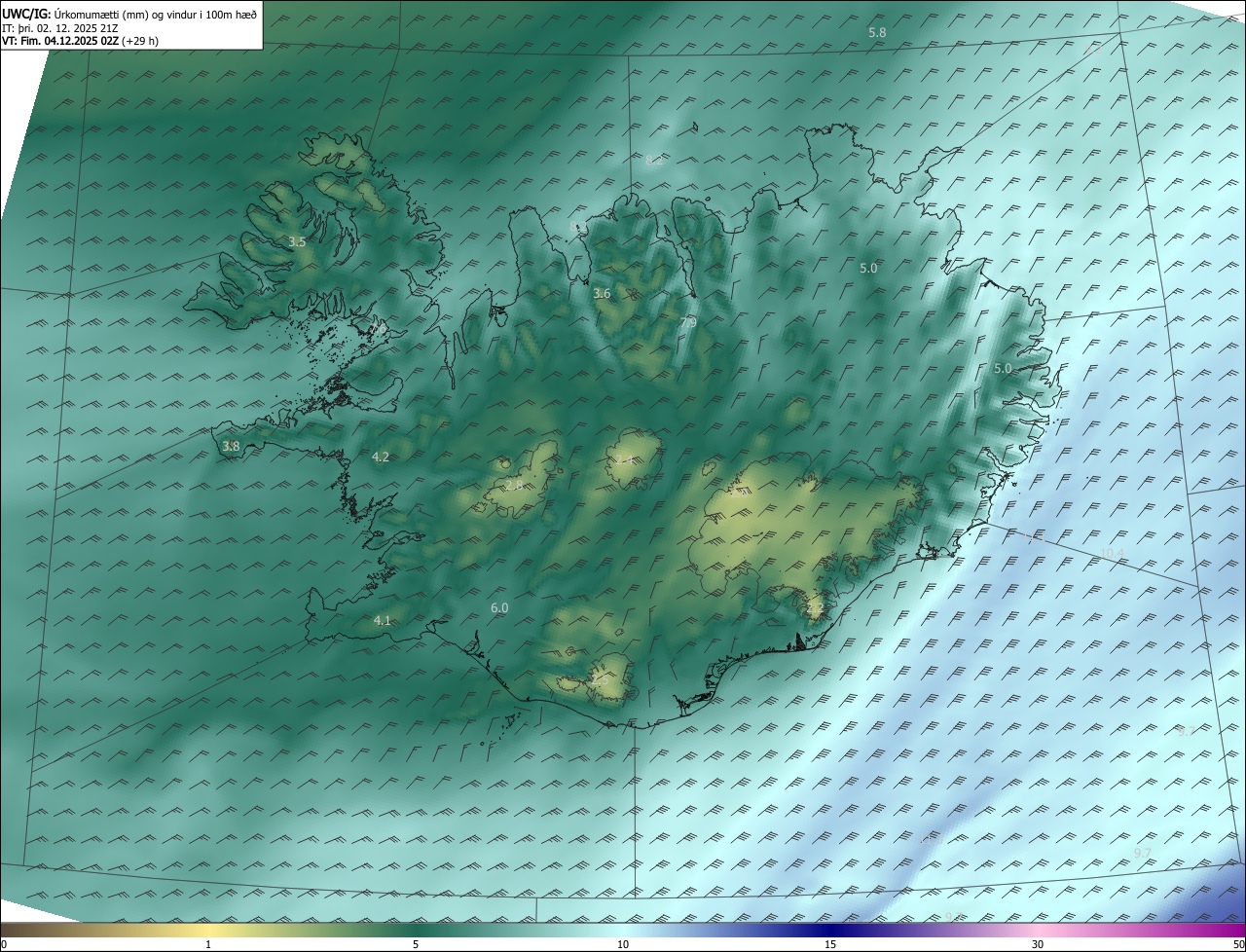Click the 2.8 value on the glacier

coord(514,485)
